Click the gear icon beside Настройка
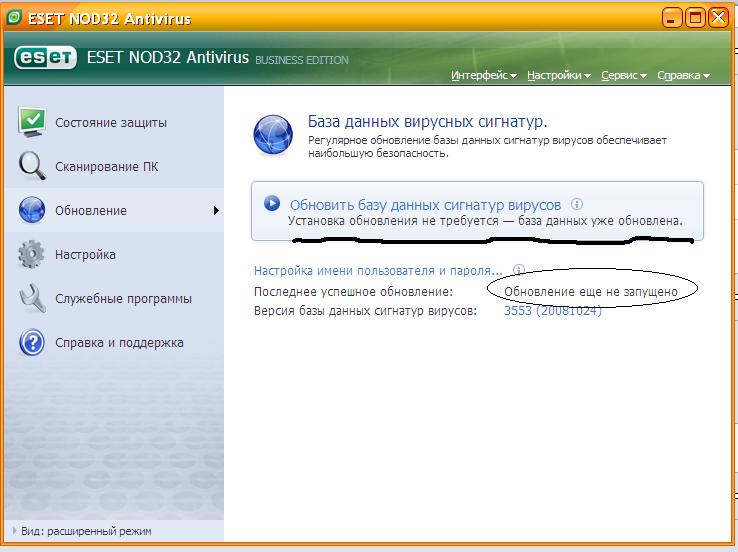Screen dimensions: 738x552 pos(31,254)
